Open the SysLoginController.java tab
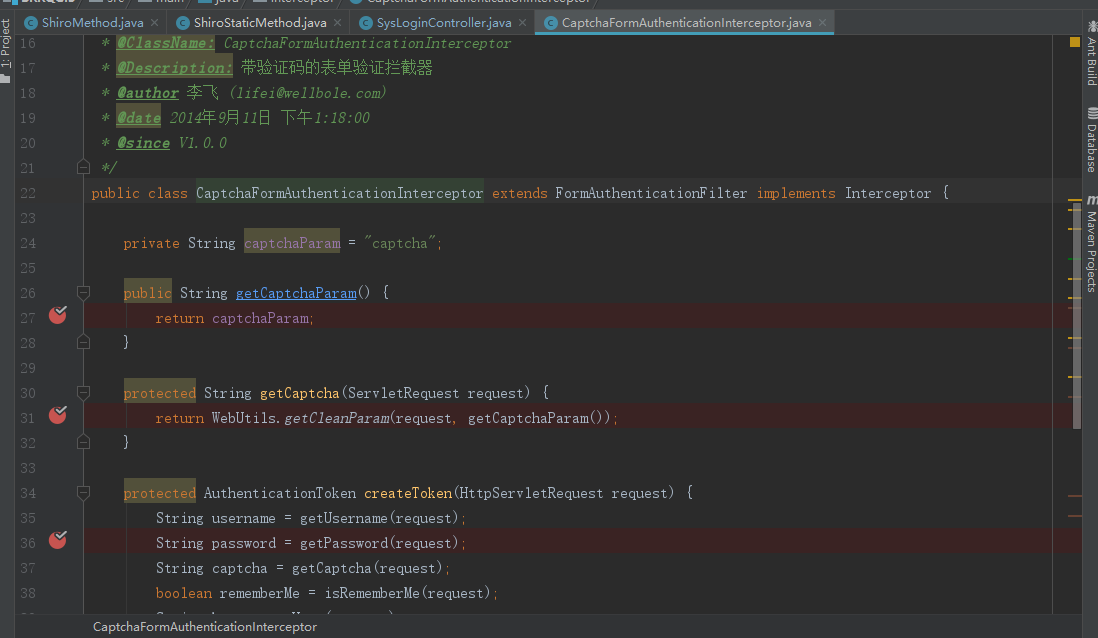This screenshot has width=1098, height=638. point(444,22)
